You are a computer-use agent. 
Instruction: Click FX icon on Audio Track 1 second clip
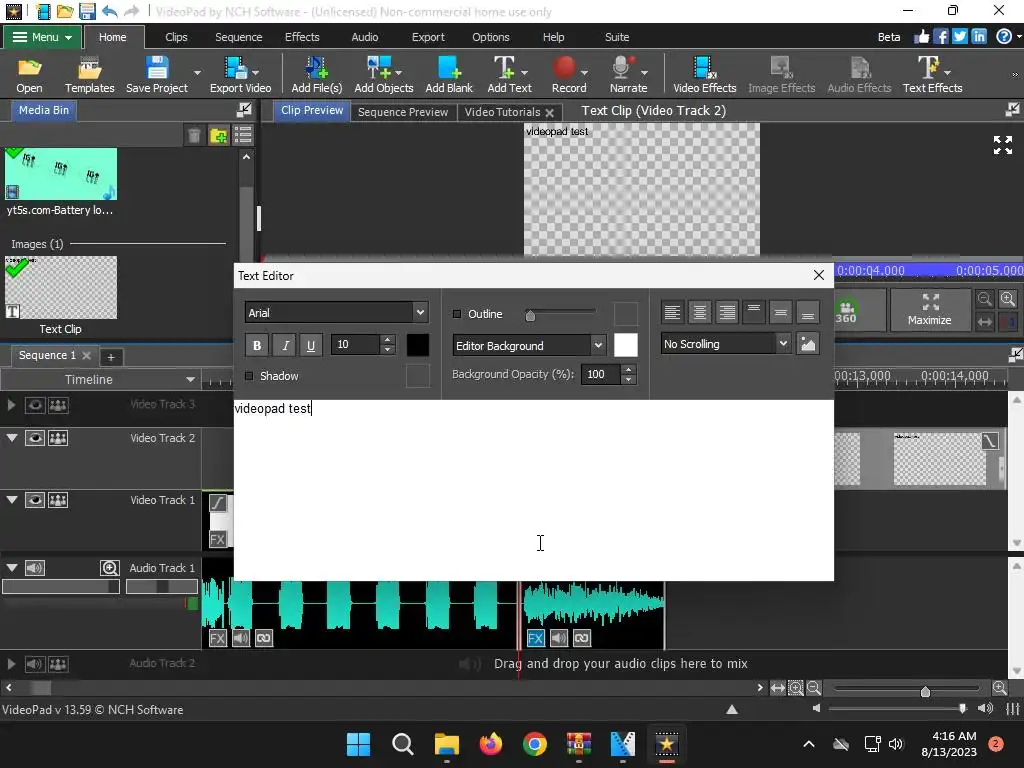536,638
